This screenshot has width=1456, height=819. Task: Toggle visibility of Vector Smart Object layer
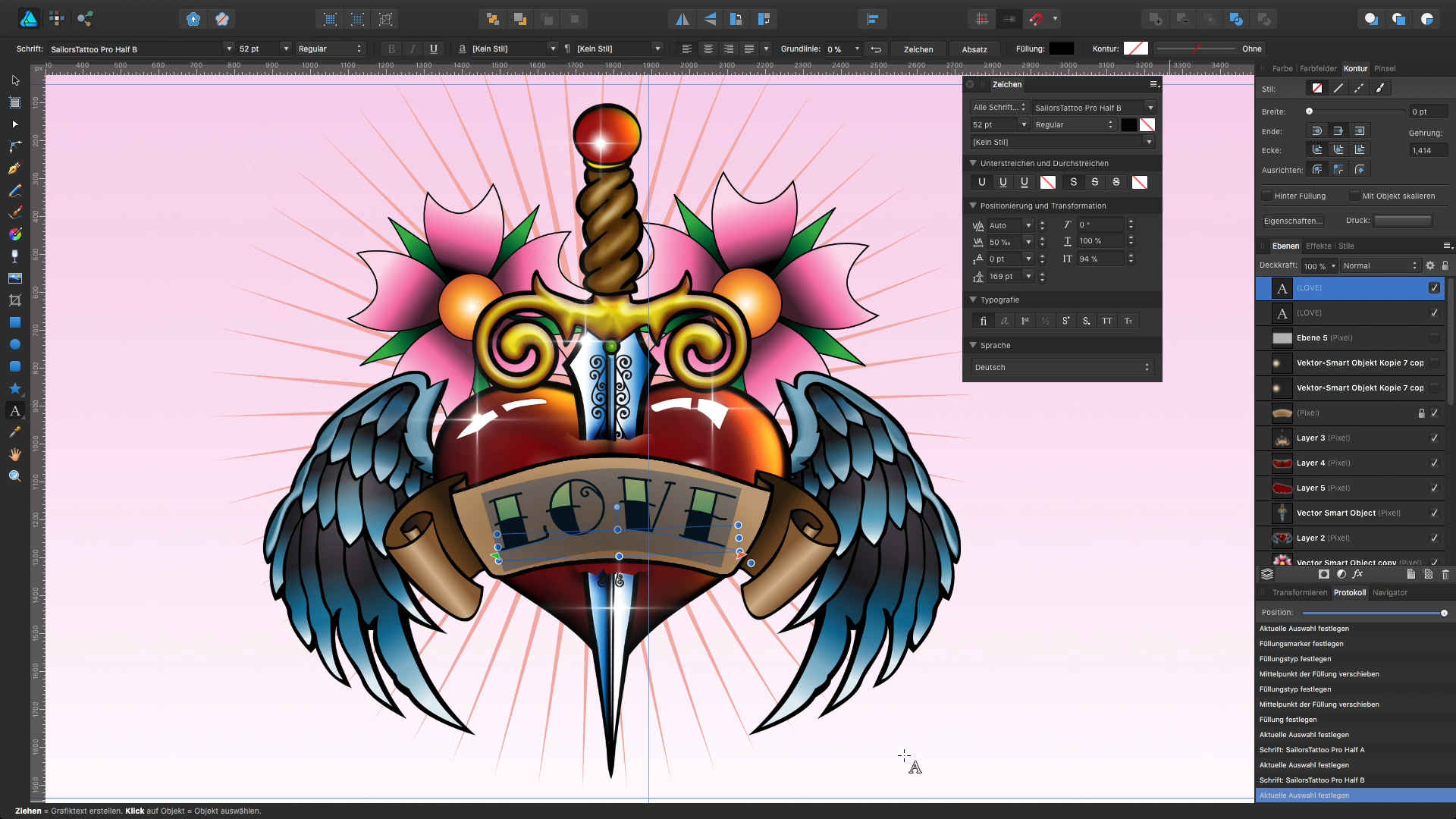pyautogui.click(x=1434, y=513)
